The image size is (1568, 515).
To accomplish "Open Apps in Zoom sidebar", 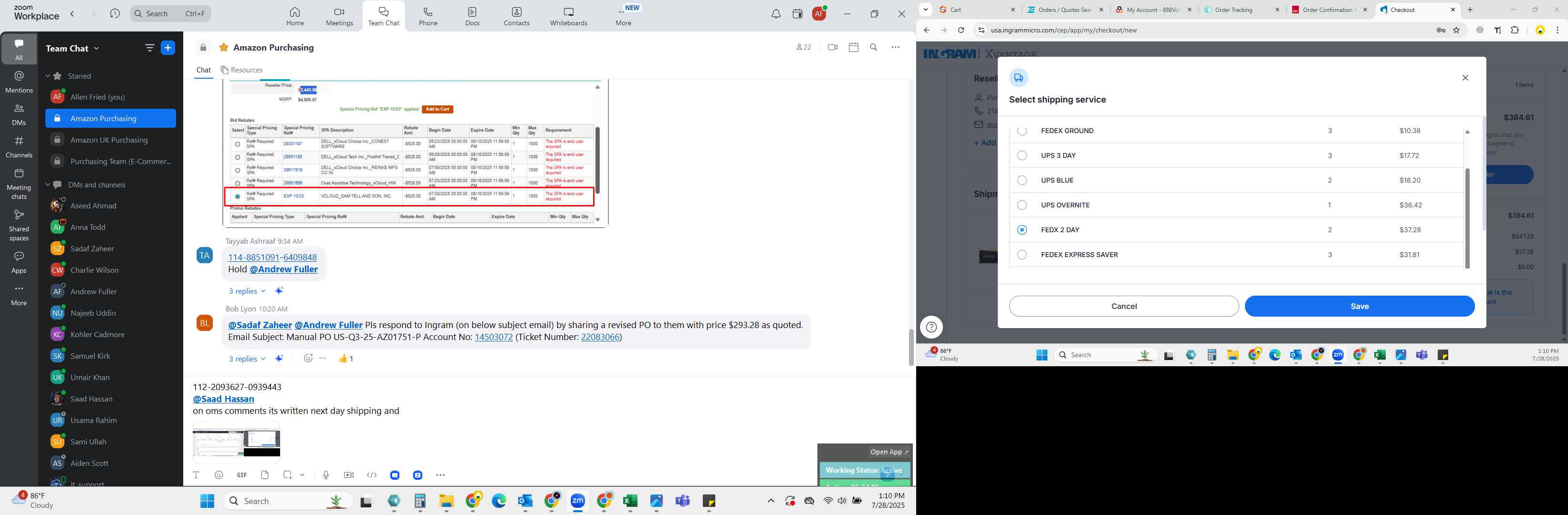I will point(19,262).
